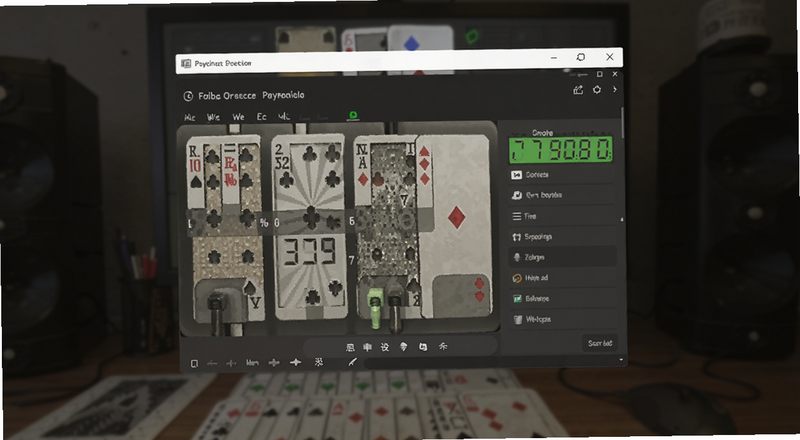This screenshot has height=440, width=800.
Task: Click the green digital score display
Action: (x=561, y=150)
